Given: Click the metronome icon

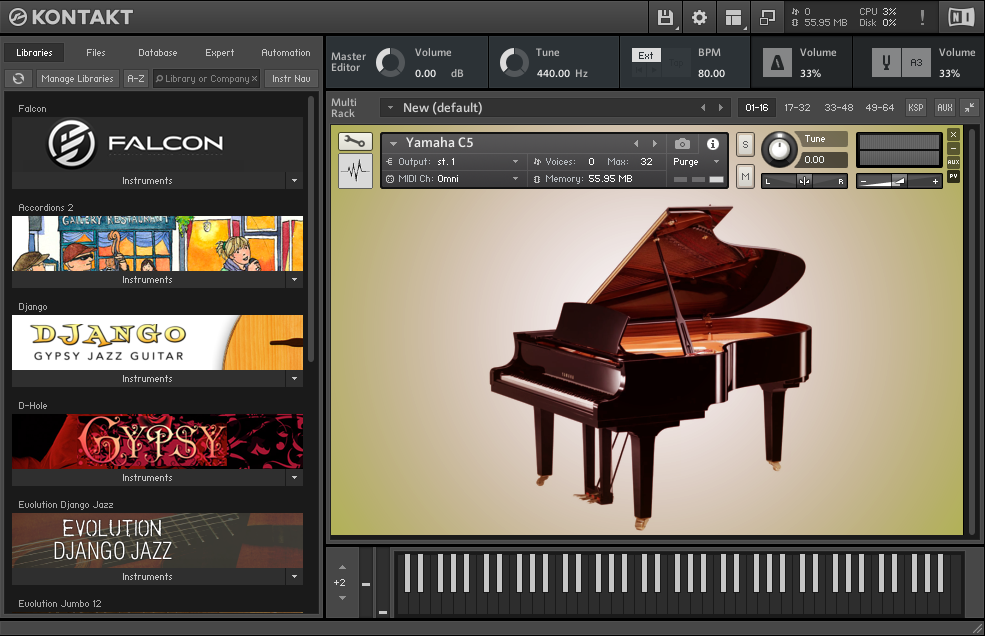Looking at the screenshot, I should [x=777, y=63].
